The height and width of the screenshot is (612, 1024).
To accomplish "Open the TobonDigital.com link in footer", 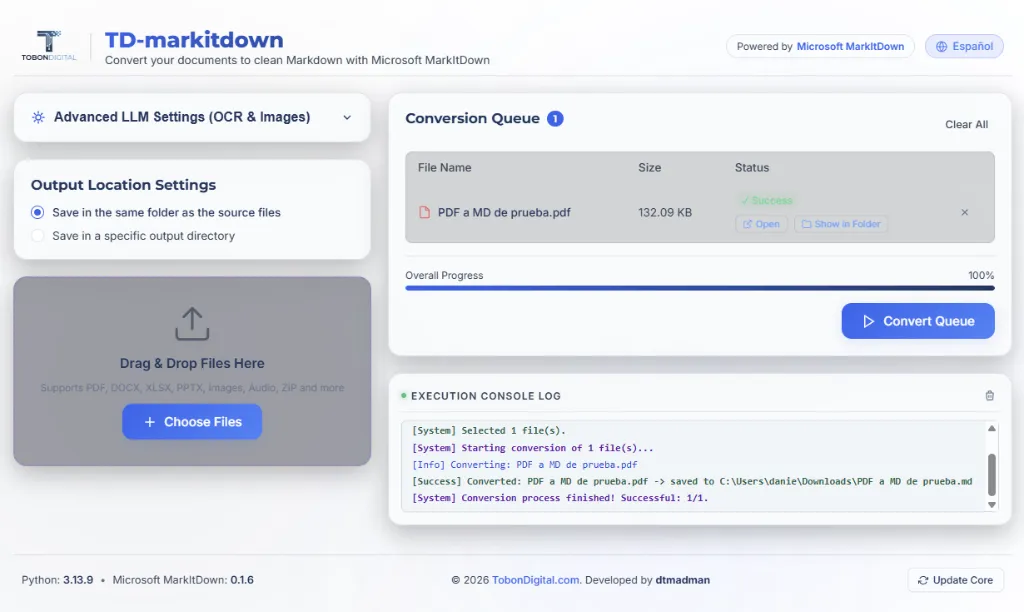I will pos(536,580).
